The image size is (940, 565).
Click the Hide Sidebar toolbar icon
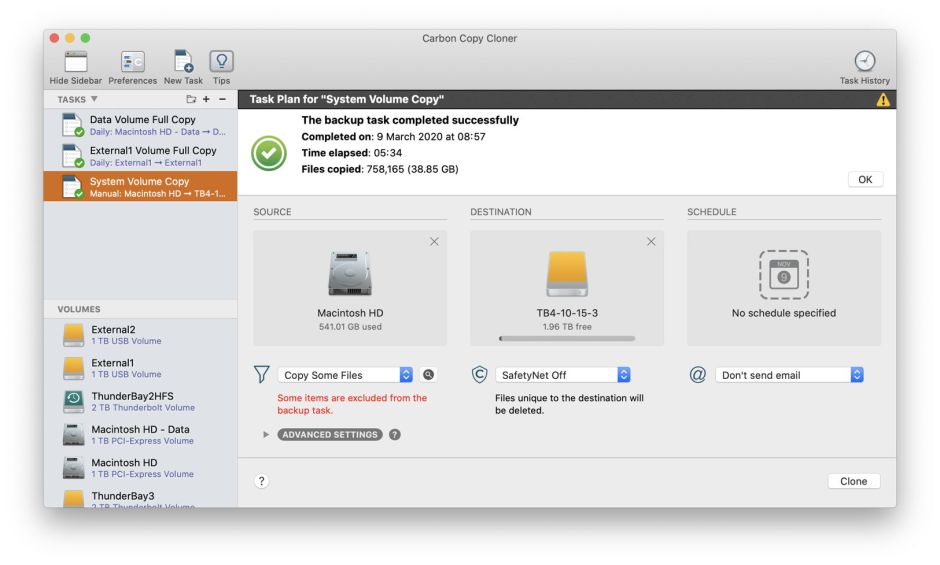point(75,62)
